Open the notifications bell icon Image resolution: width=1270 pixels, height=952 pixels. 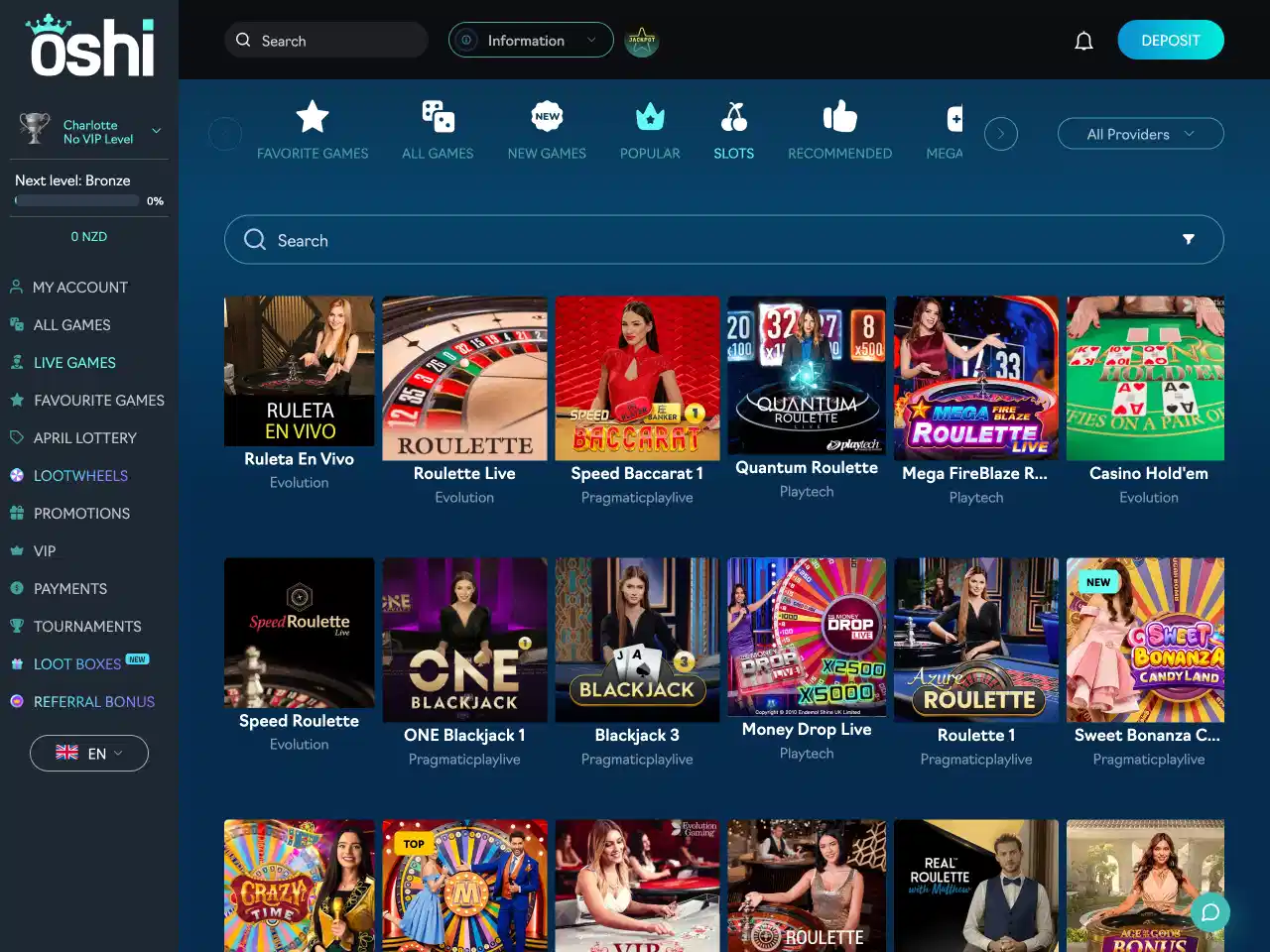1083,41
